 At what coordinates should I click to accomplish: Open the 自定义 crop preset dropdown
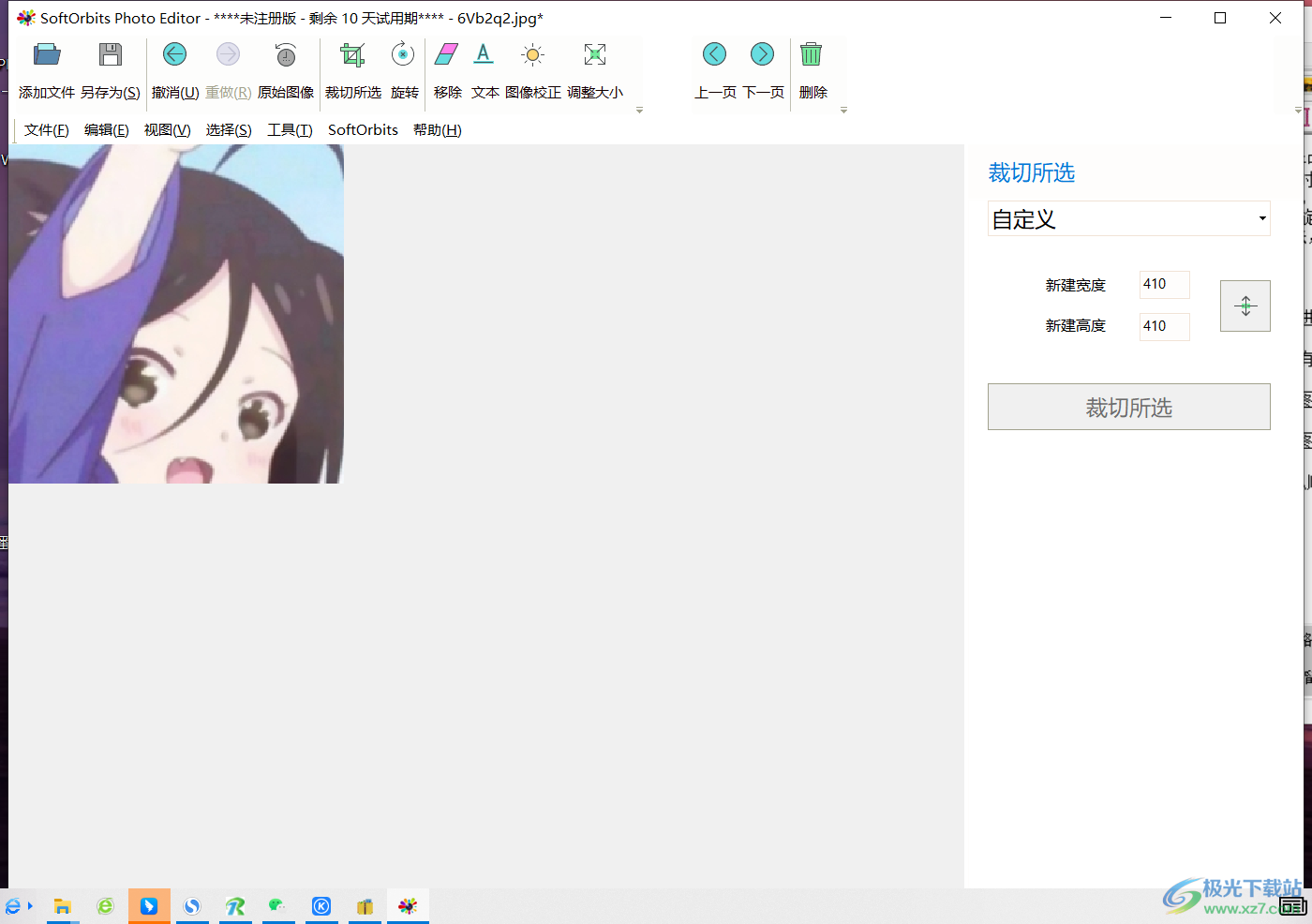(1129, 218)
